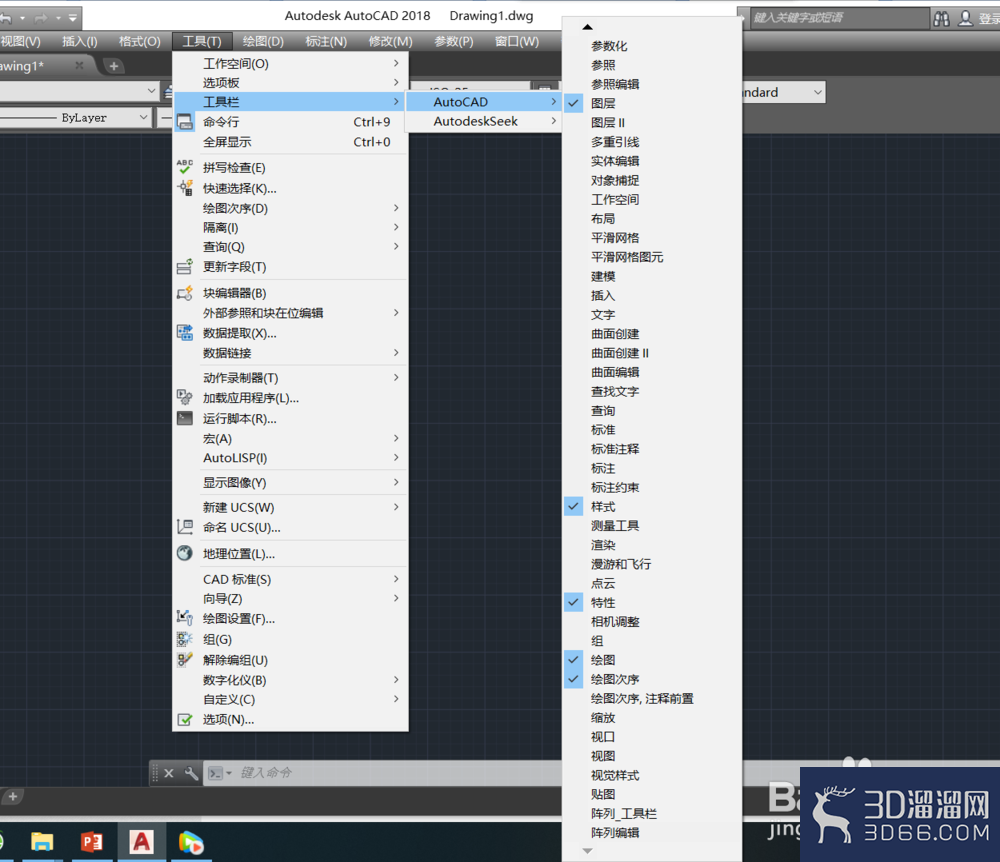Click the Options checkmark icon
Image resolution: width=1000 pixels, height=862 pixels.
[x=185, y=719]
